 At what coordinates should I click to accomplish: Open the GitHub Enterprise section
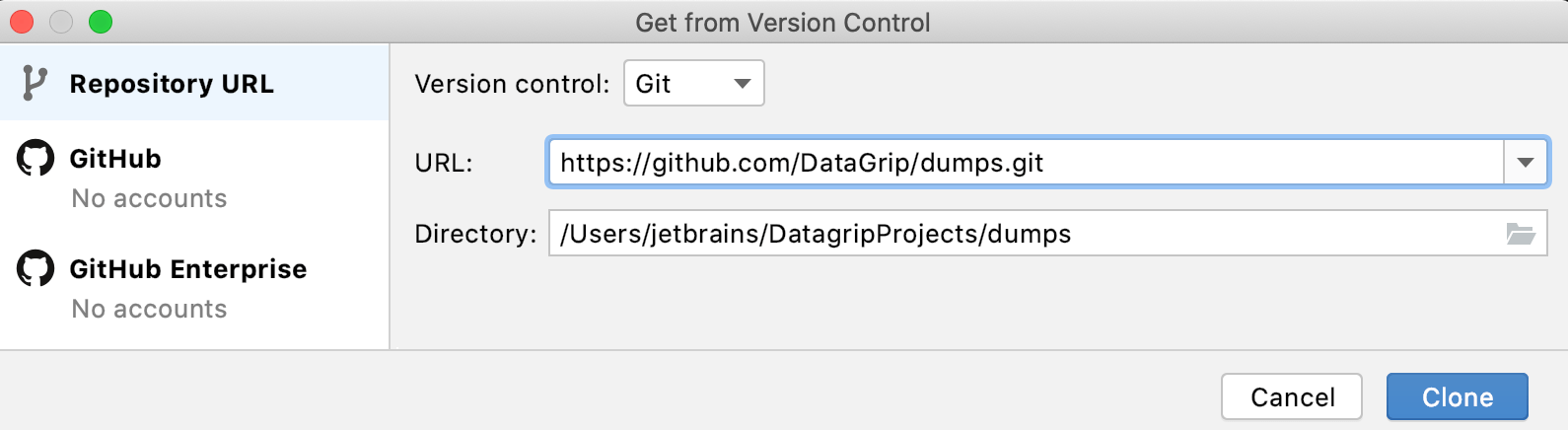point(187,269)
